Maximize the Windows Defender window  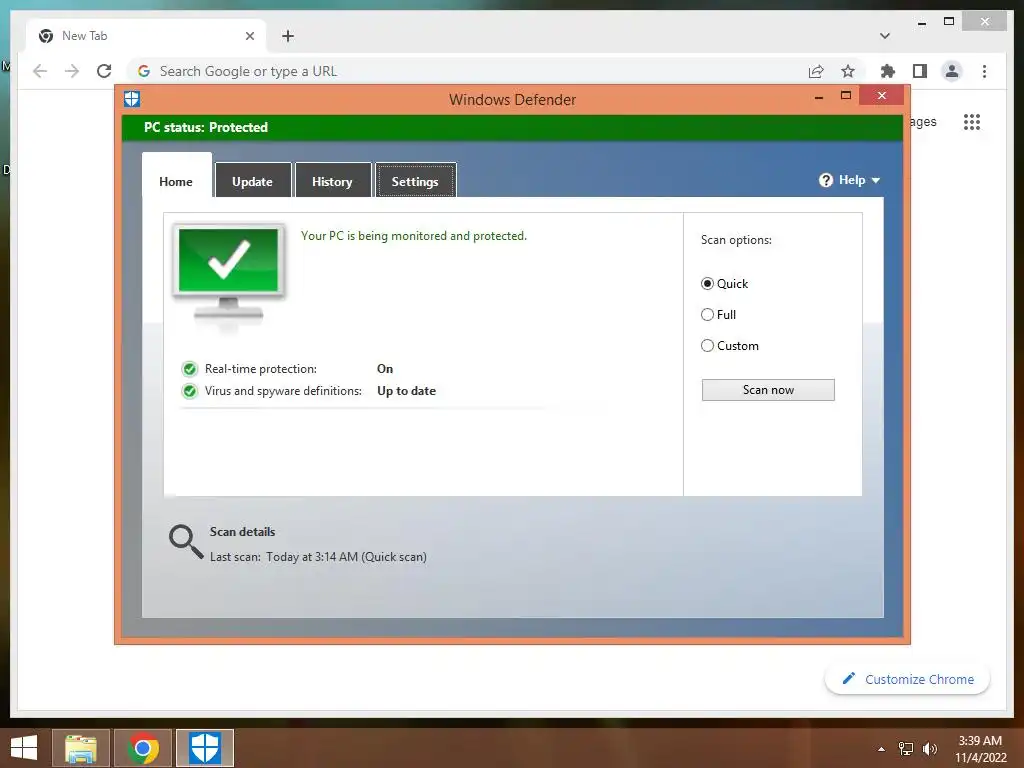[846, 95]
